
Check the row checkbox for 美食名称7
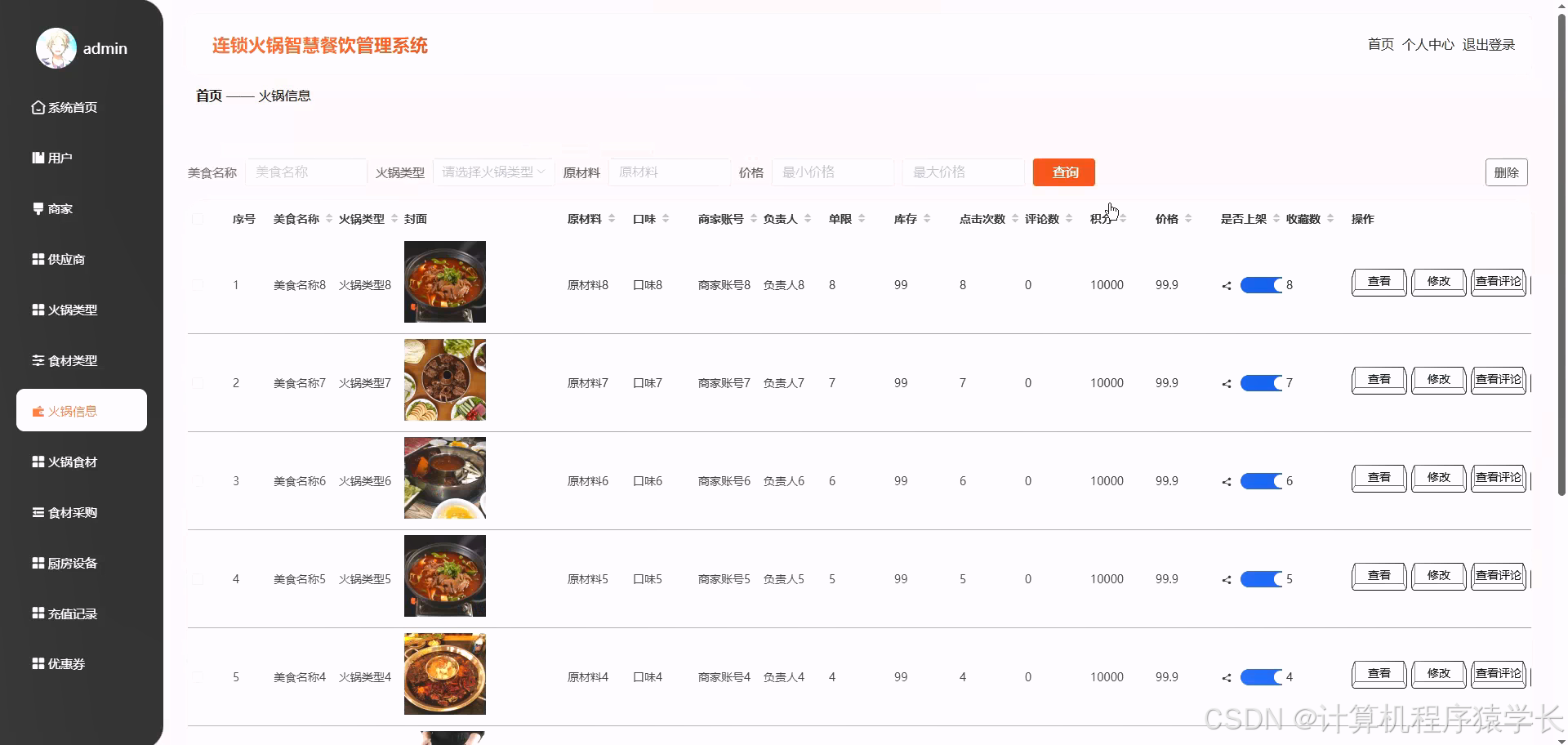(x=197, y=382)
